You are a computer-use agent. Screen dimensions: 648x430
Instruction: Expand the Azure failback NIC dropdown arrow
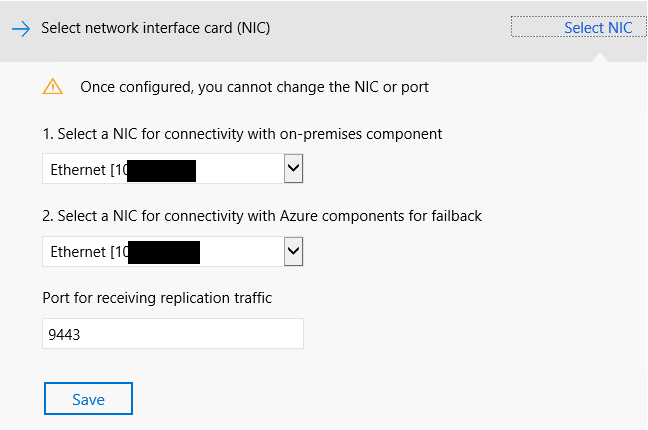click(293, 251)
